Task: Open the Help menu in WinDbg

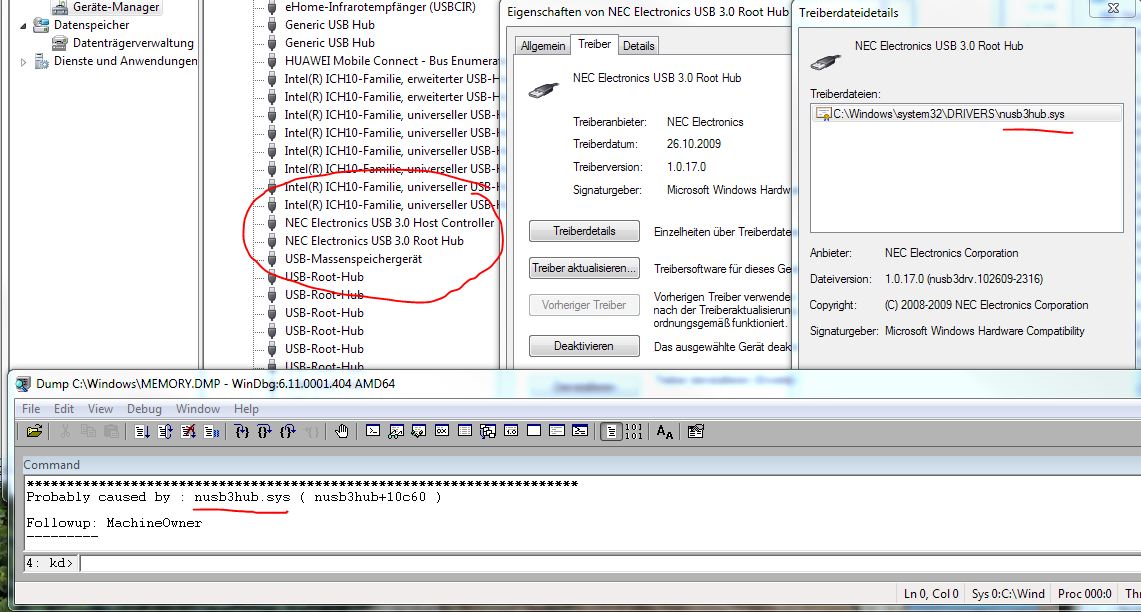Action: click(246, 409)
